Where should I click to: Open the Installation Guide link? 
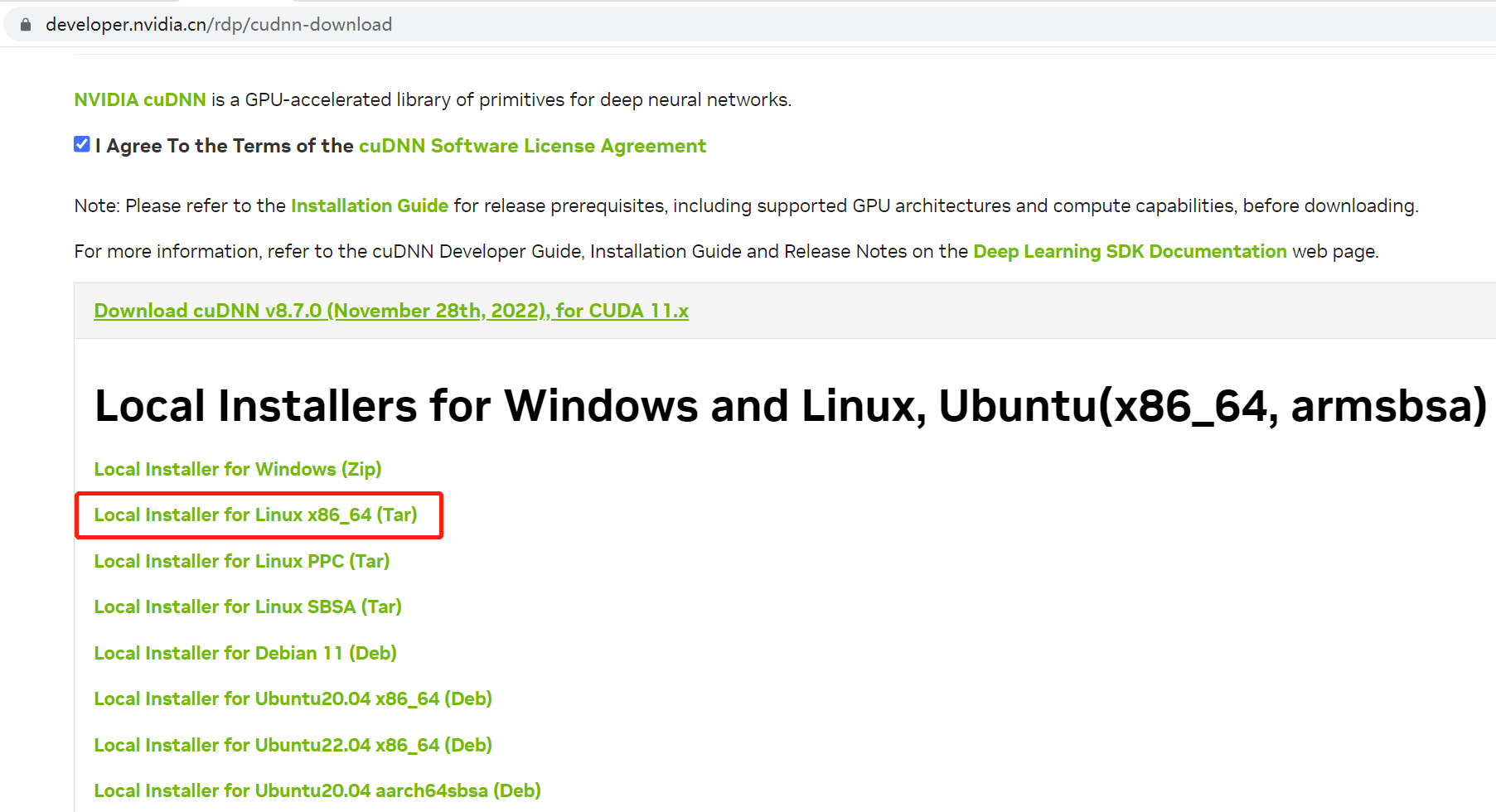[x=370, y=205]
